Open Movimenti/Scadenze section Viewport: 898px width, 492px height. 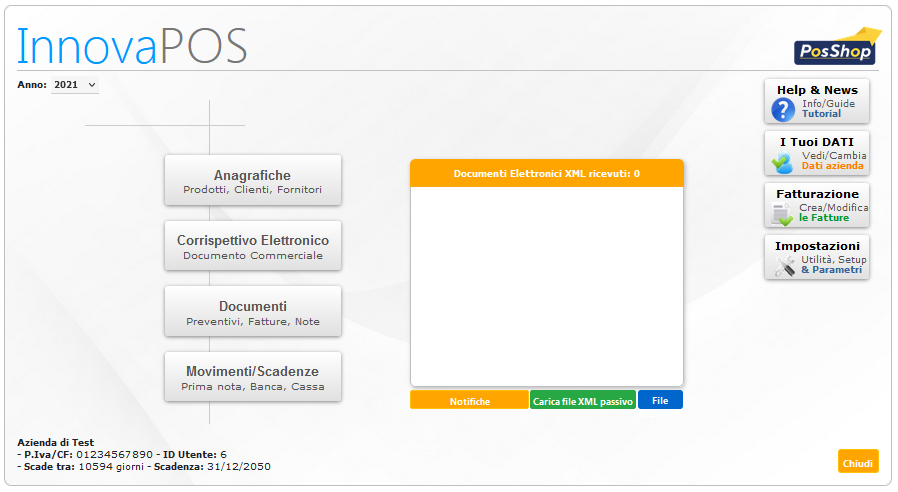coord(253,377)
